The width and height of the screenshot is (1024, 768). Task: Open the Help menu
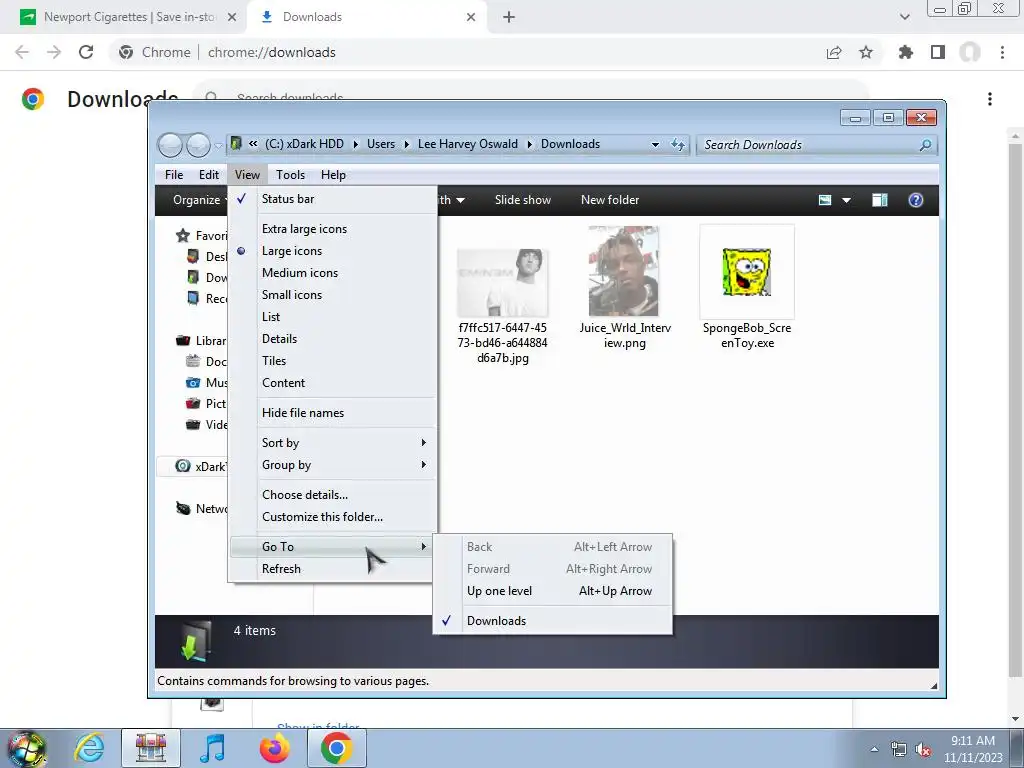(x=333, y=175)
